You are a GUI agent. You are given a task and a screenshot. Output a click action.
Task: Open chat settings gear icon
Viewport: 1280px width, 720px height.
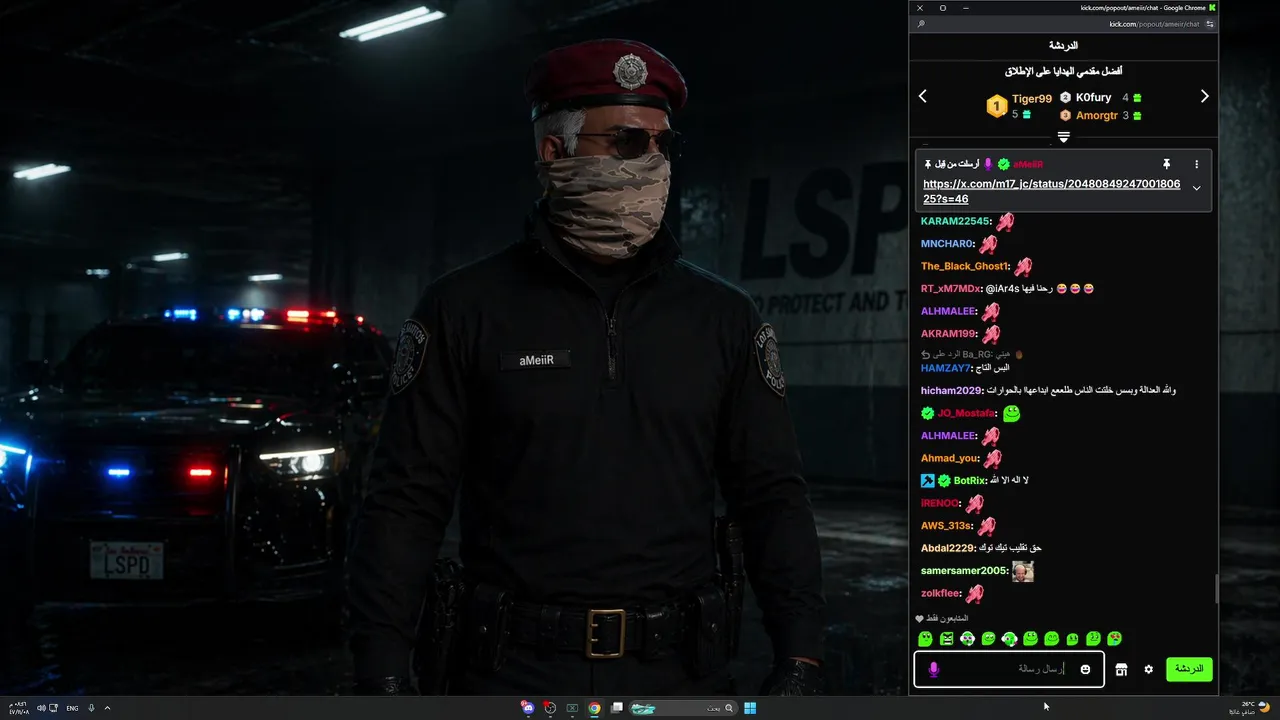1149,669
